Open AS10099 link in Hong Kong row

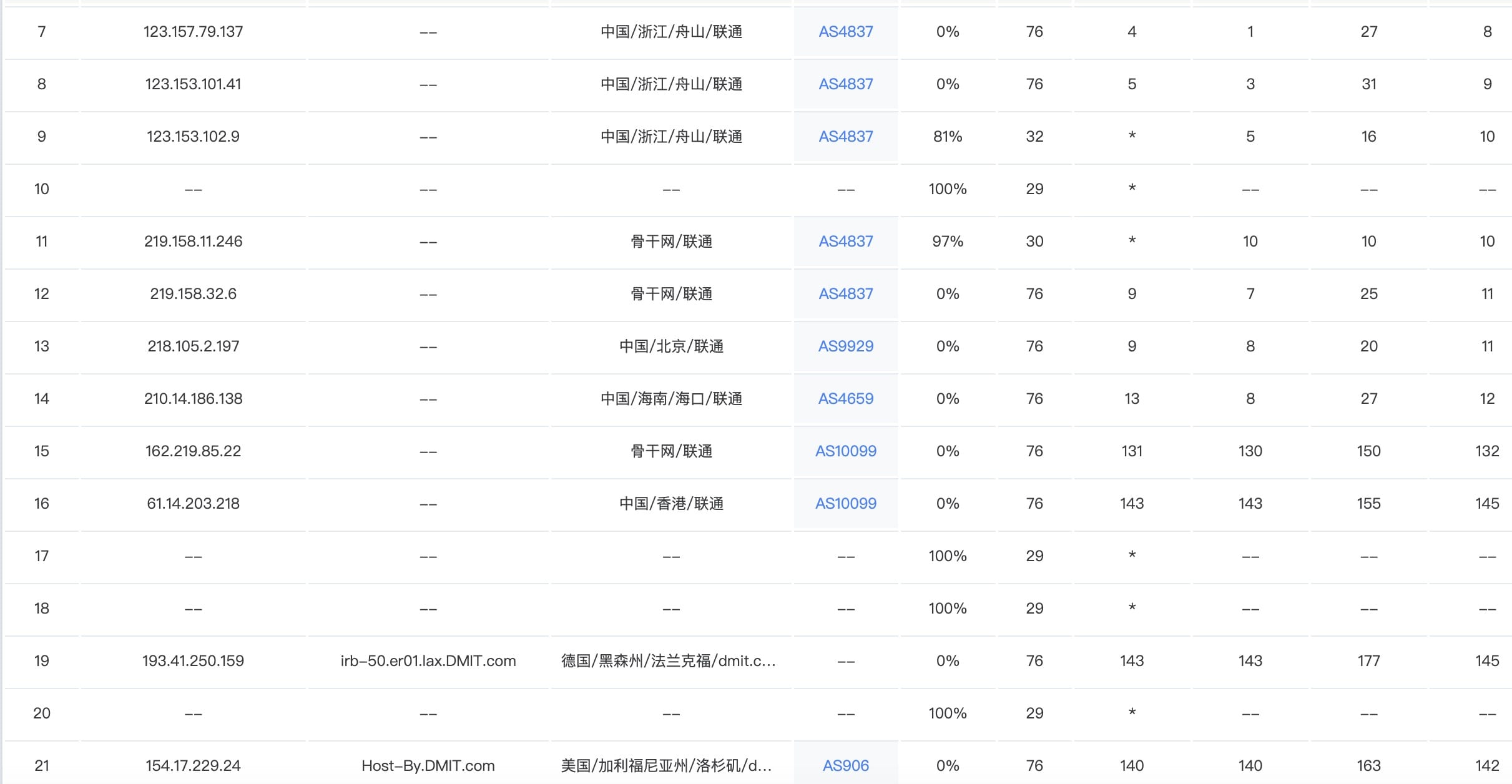845,504
